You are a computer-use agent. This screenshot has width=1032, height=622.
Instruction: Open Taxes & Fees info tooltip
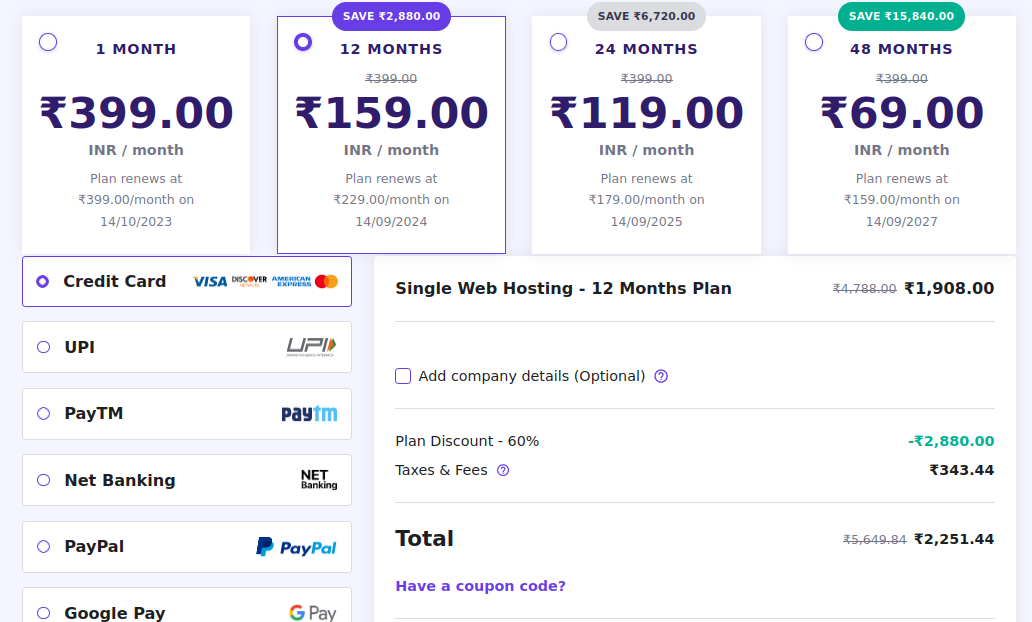click(x=503, y=470)
